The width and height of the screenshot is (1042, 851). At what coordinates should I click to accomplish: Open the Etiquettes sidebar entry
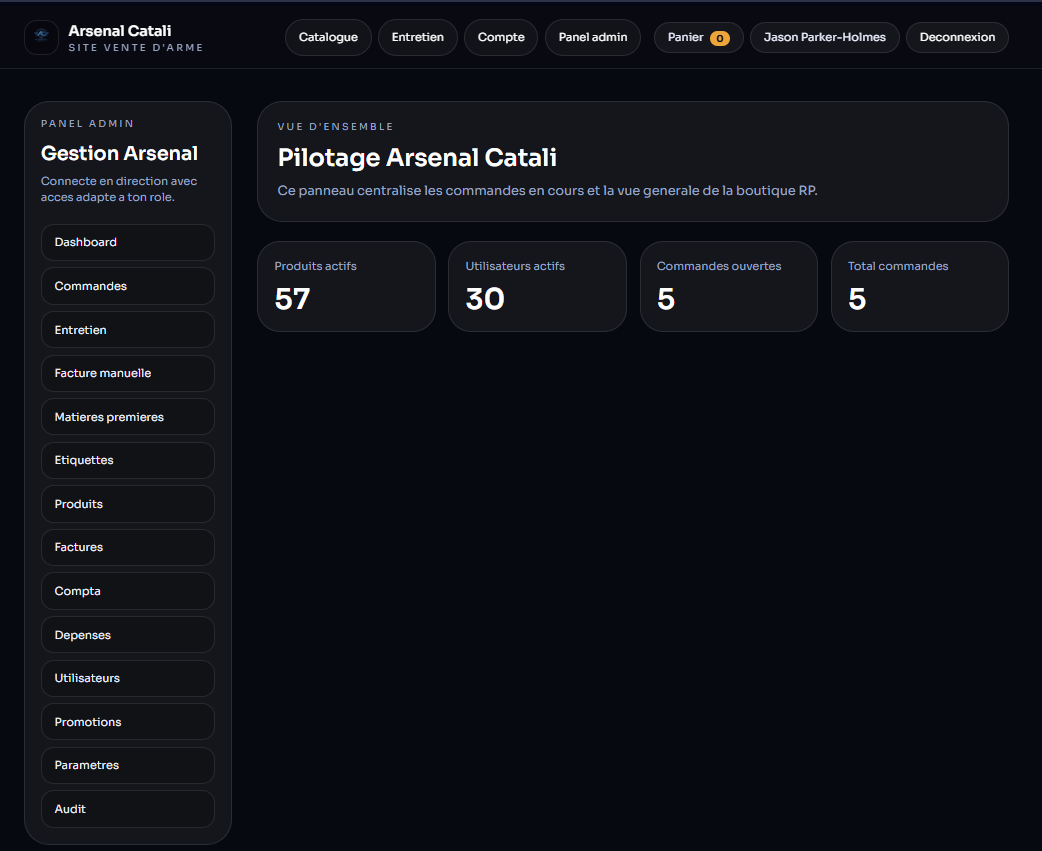click(x=128, y=460)
